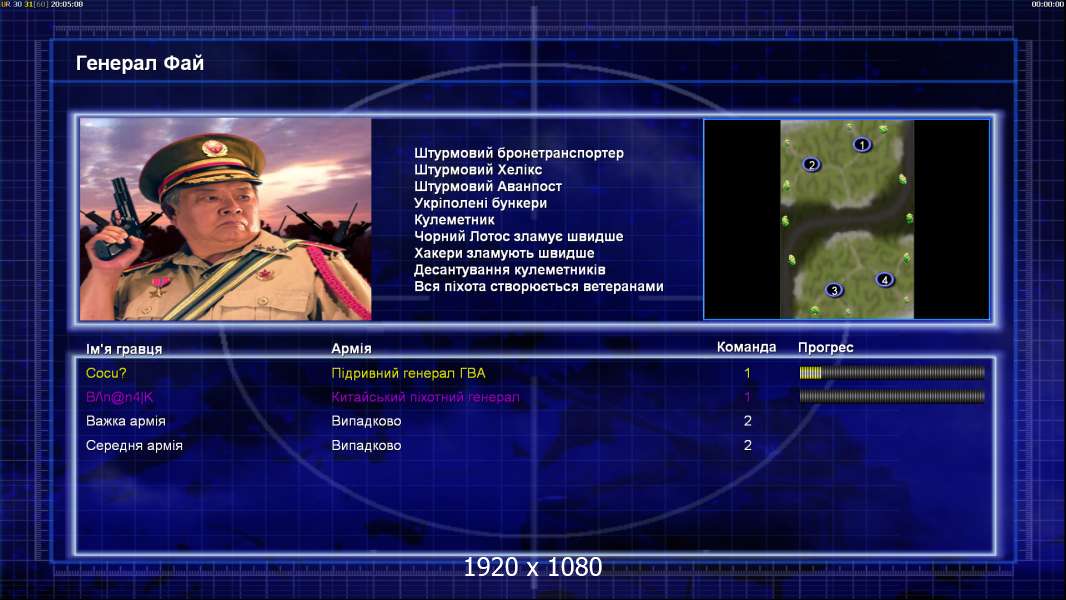Click 'Штурмовий бронетранспортер' text

(x=519, y=153)
